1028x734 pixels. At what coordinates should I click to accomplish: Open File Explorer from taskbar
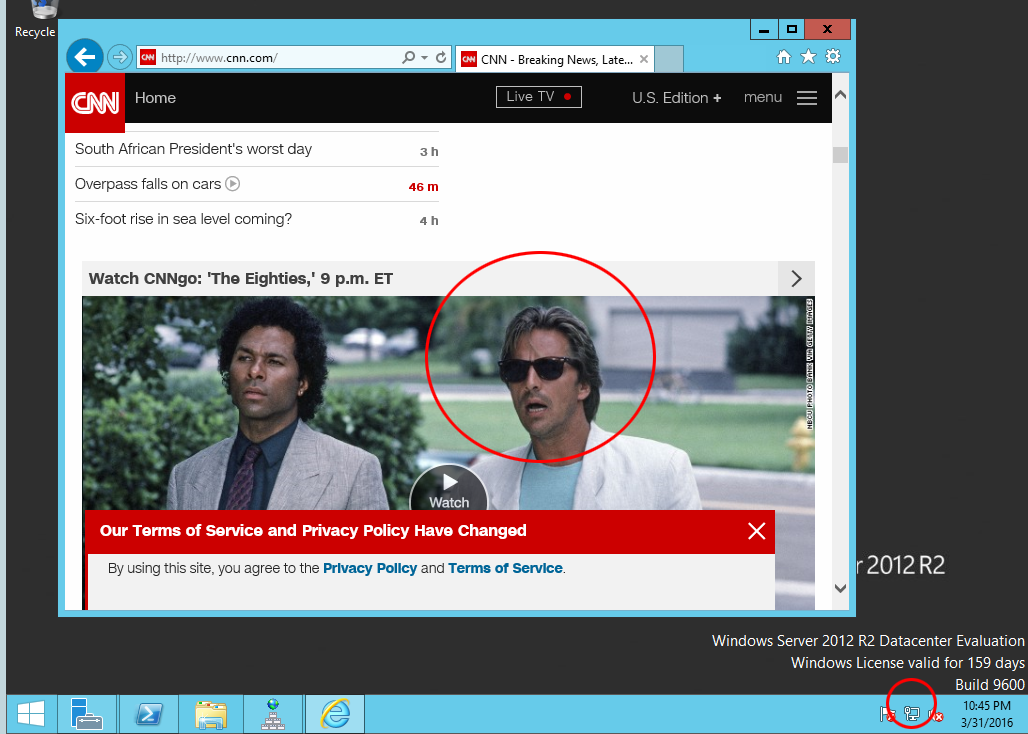[x=210, y=714]
